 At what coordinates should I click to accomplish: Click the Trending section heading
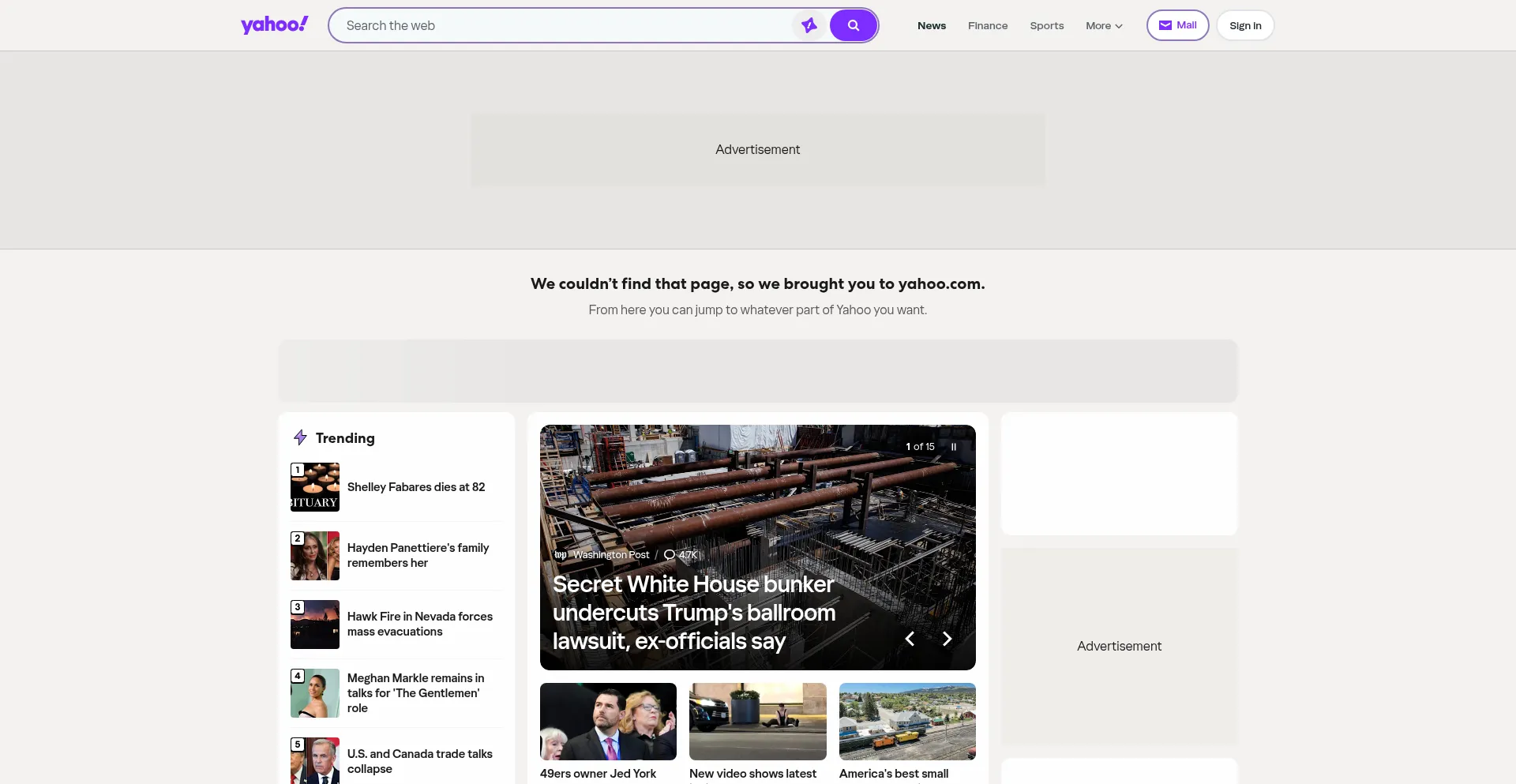[345, 438]
